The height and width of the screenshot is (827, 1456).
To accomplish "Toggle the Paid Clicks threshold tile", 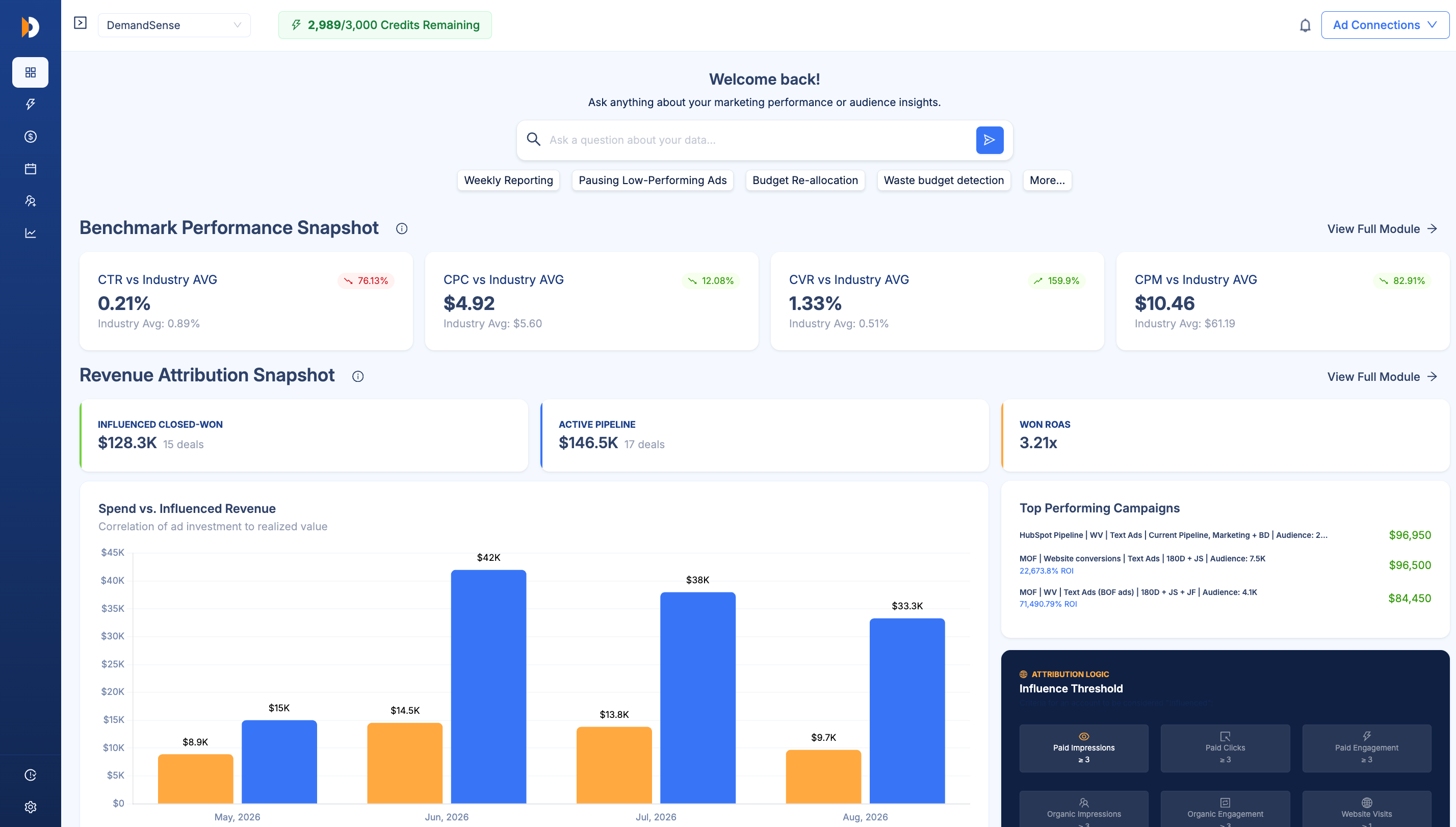I will 1225,748.
